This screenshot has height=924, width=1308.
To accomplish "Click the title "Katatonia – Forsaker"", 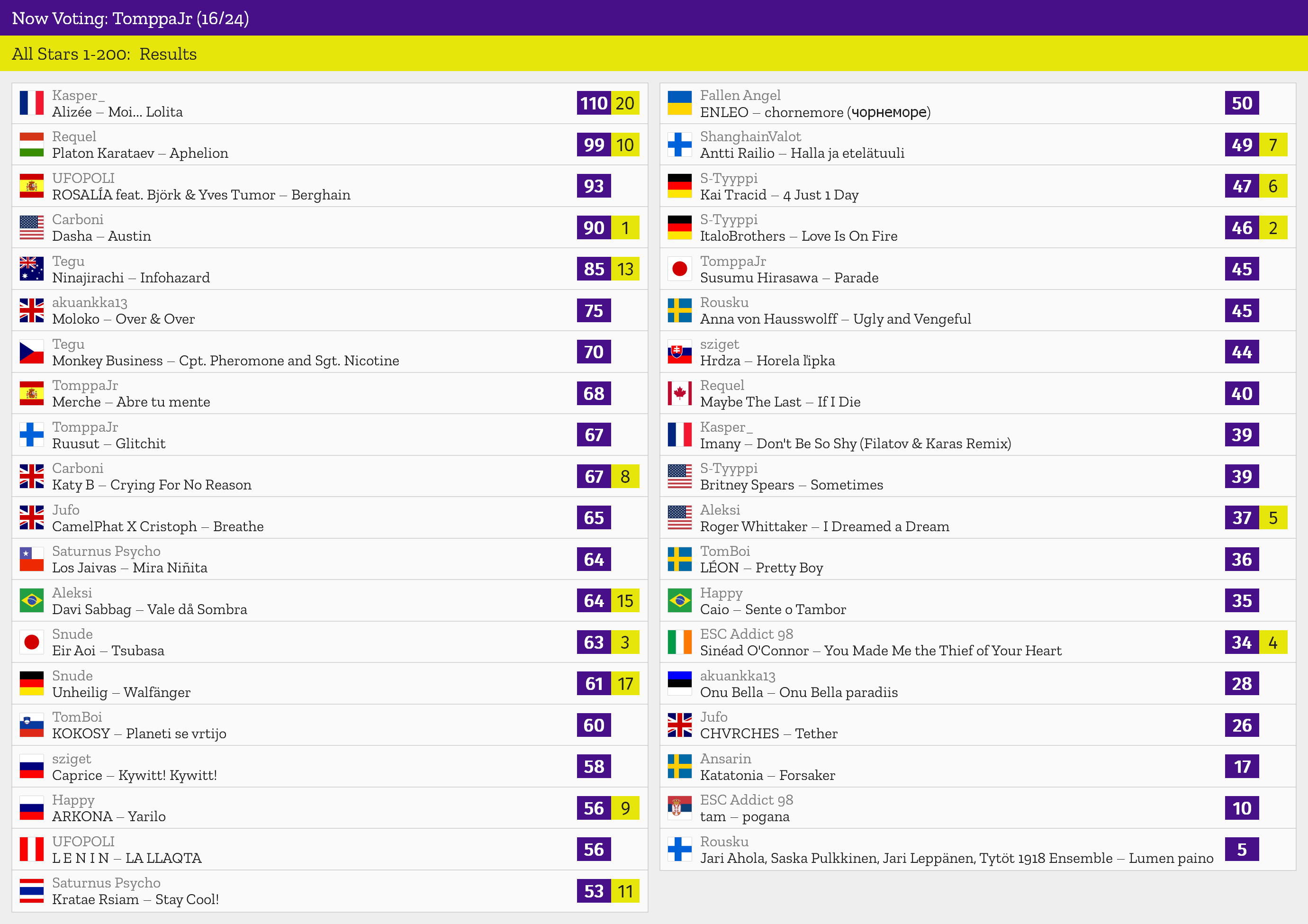I will pyautogui.click(x=768, y=775).
